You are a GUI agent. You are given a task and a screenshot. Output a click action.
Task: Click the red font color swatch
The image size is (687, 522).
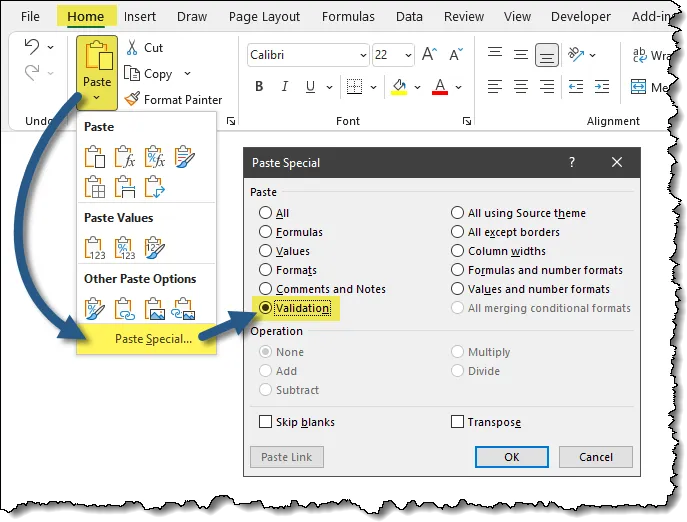439,88
